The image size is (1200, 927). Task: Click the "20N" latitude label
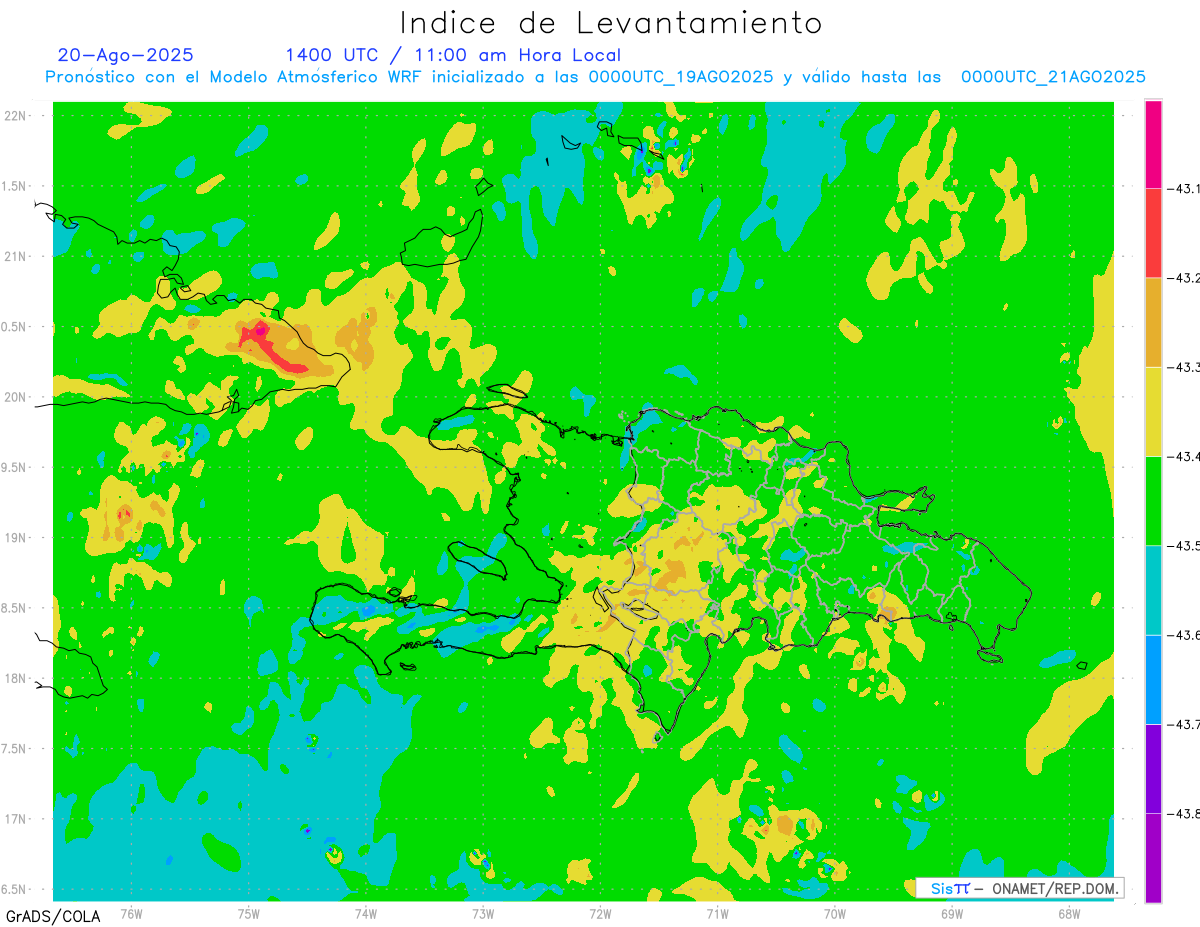point(16,397)
